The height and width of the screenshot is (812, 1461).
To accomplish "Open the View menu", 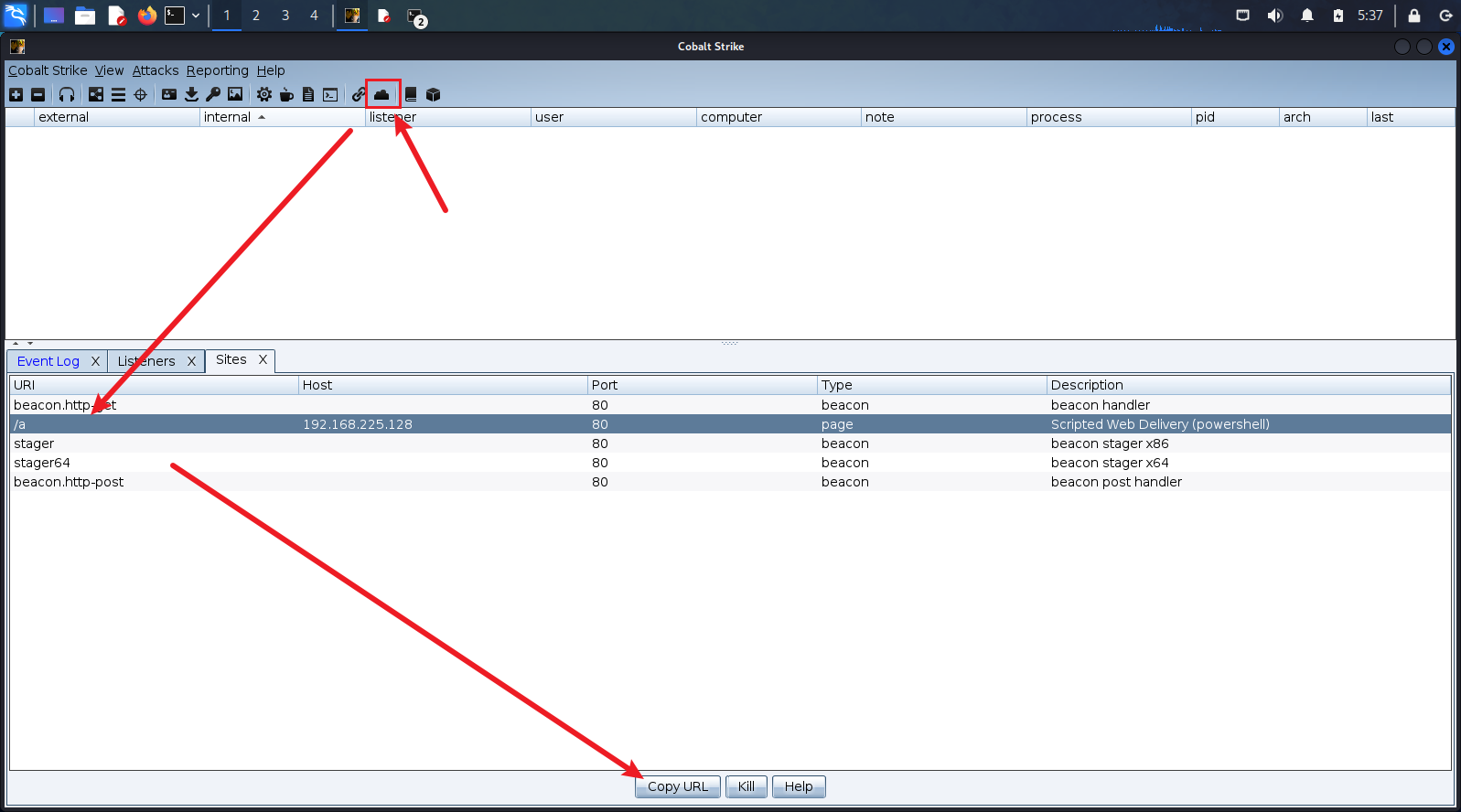I will [109, 70].
